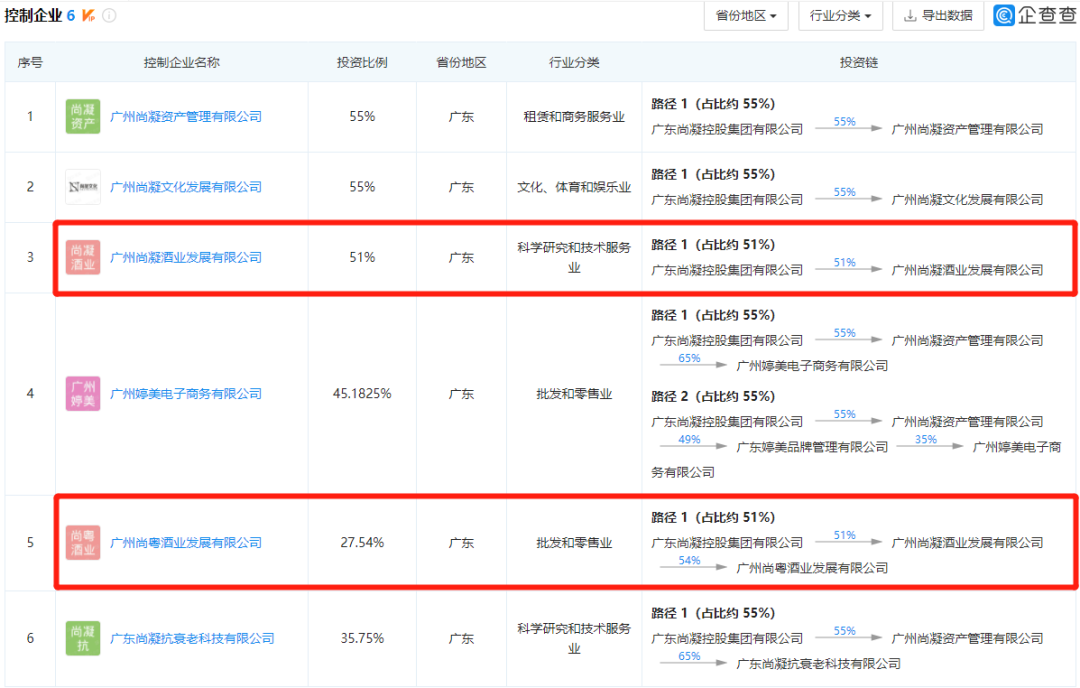Click 租赁和商务服务业 industry cell
Viewport: 1080px width, 688px height.
click(x=574, y=116)
